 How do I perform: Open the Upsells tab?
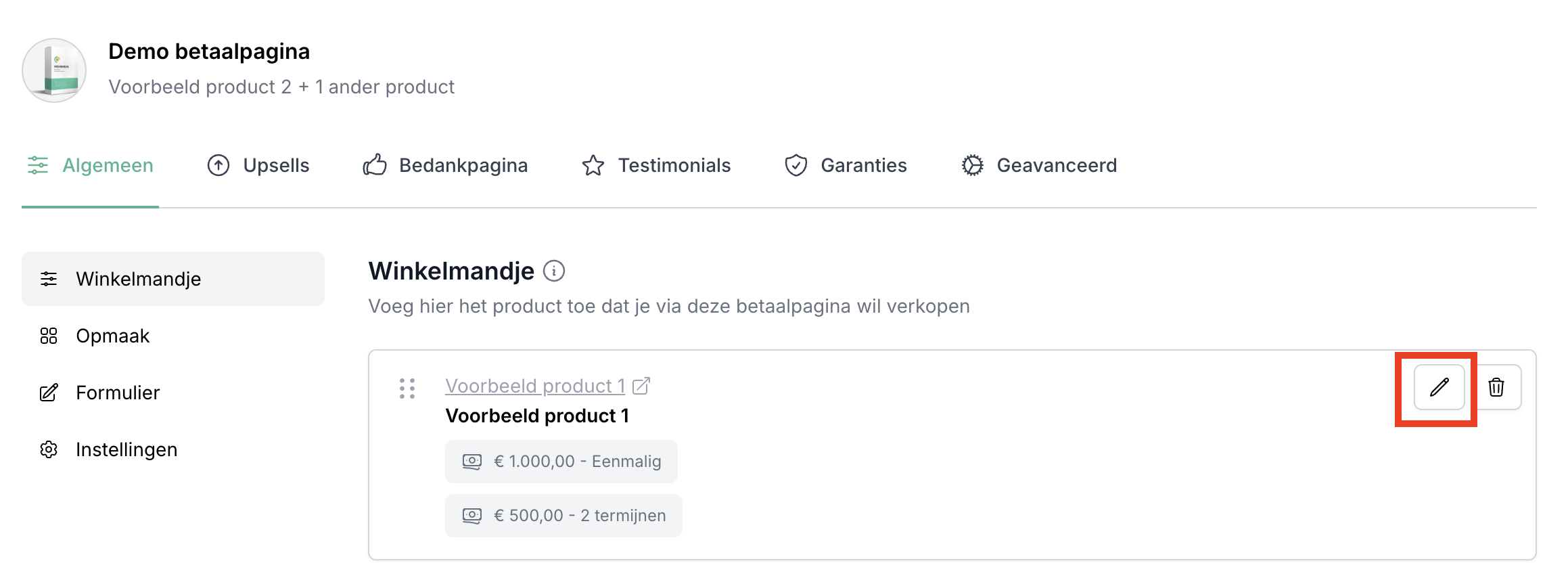[258, 165]
